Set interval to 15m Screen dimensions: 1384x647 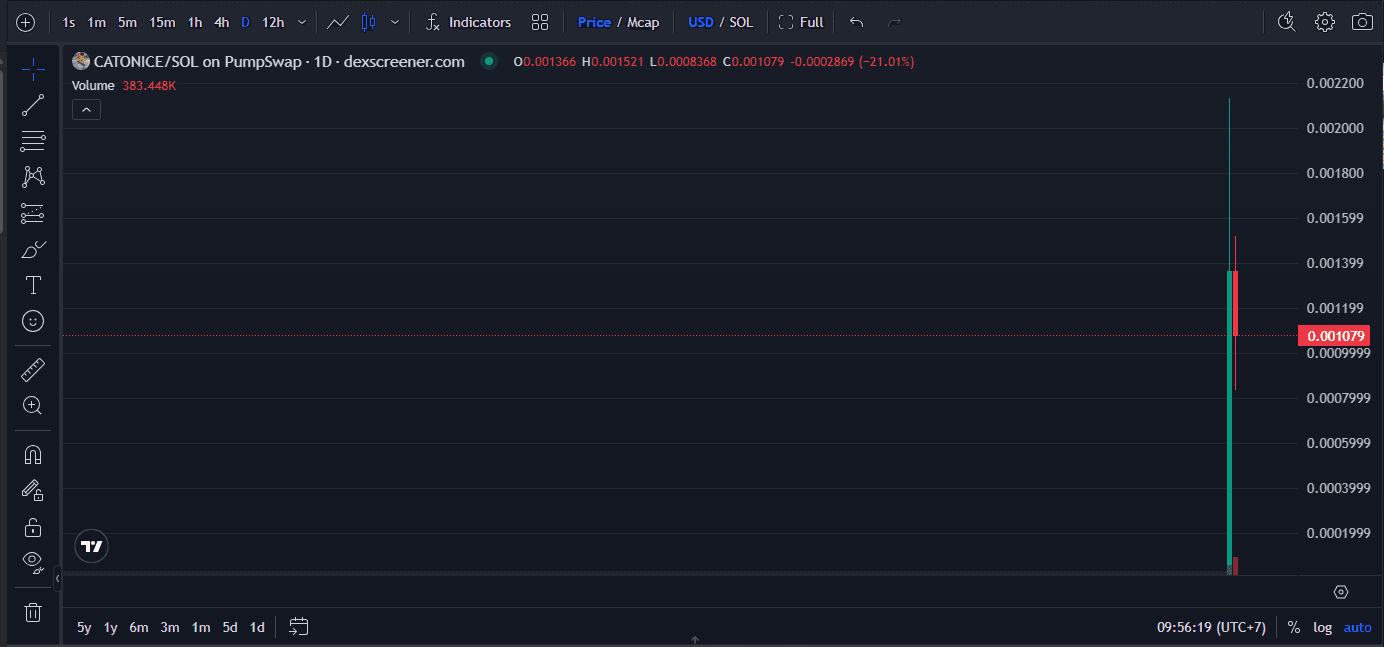pyautogui.click(x=162, y=22)
